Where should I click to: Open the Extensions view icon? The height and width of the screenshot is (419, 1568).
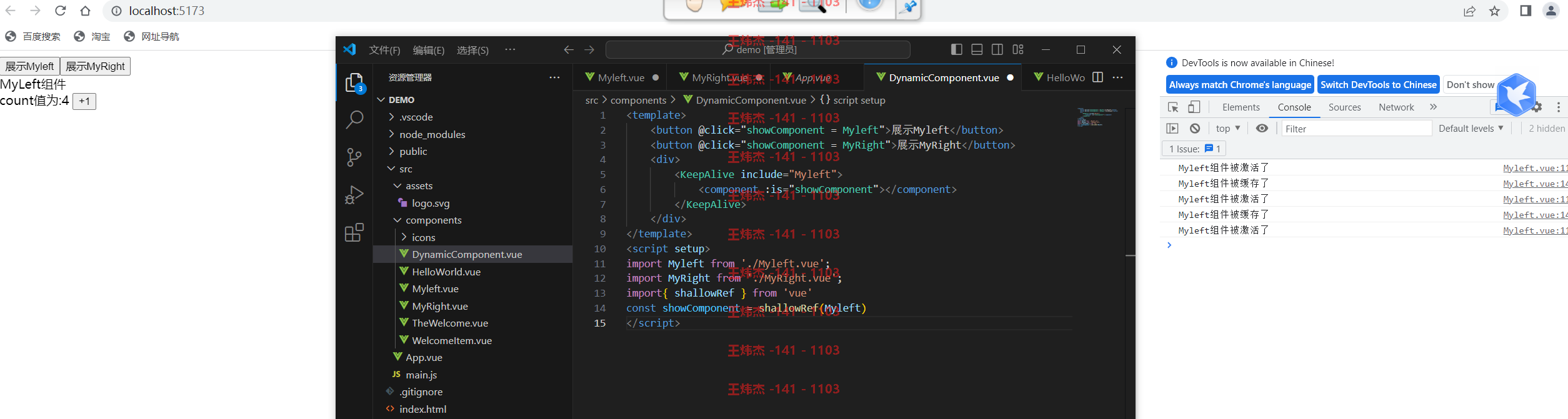pyautogui.click(x=354, y=232)
